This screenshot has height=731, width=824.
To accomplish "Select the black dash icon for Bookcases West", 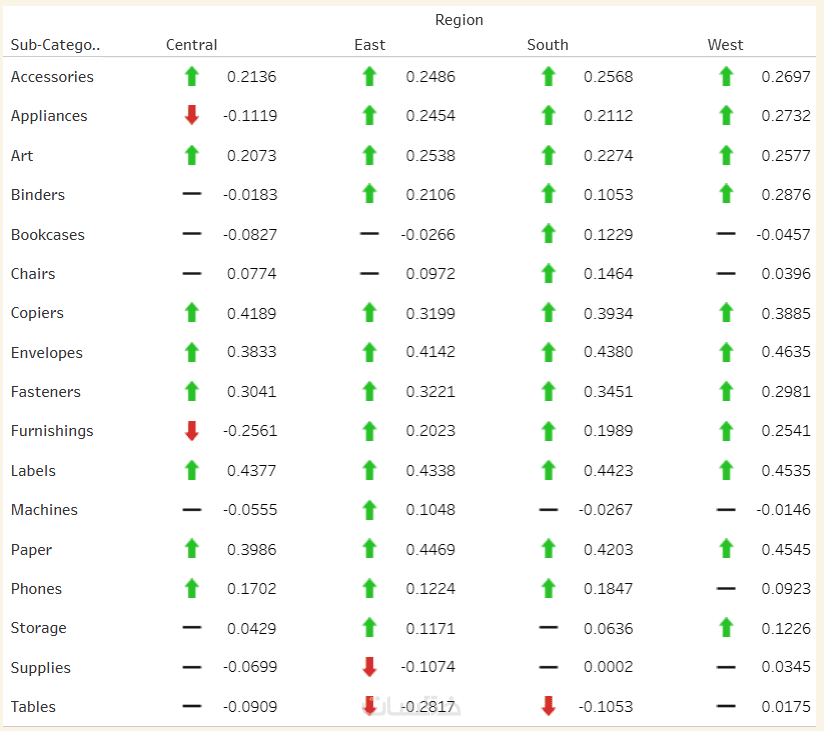I will click(726, 234).
